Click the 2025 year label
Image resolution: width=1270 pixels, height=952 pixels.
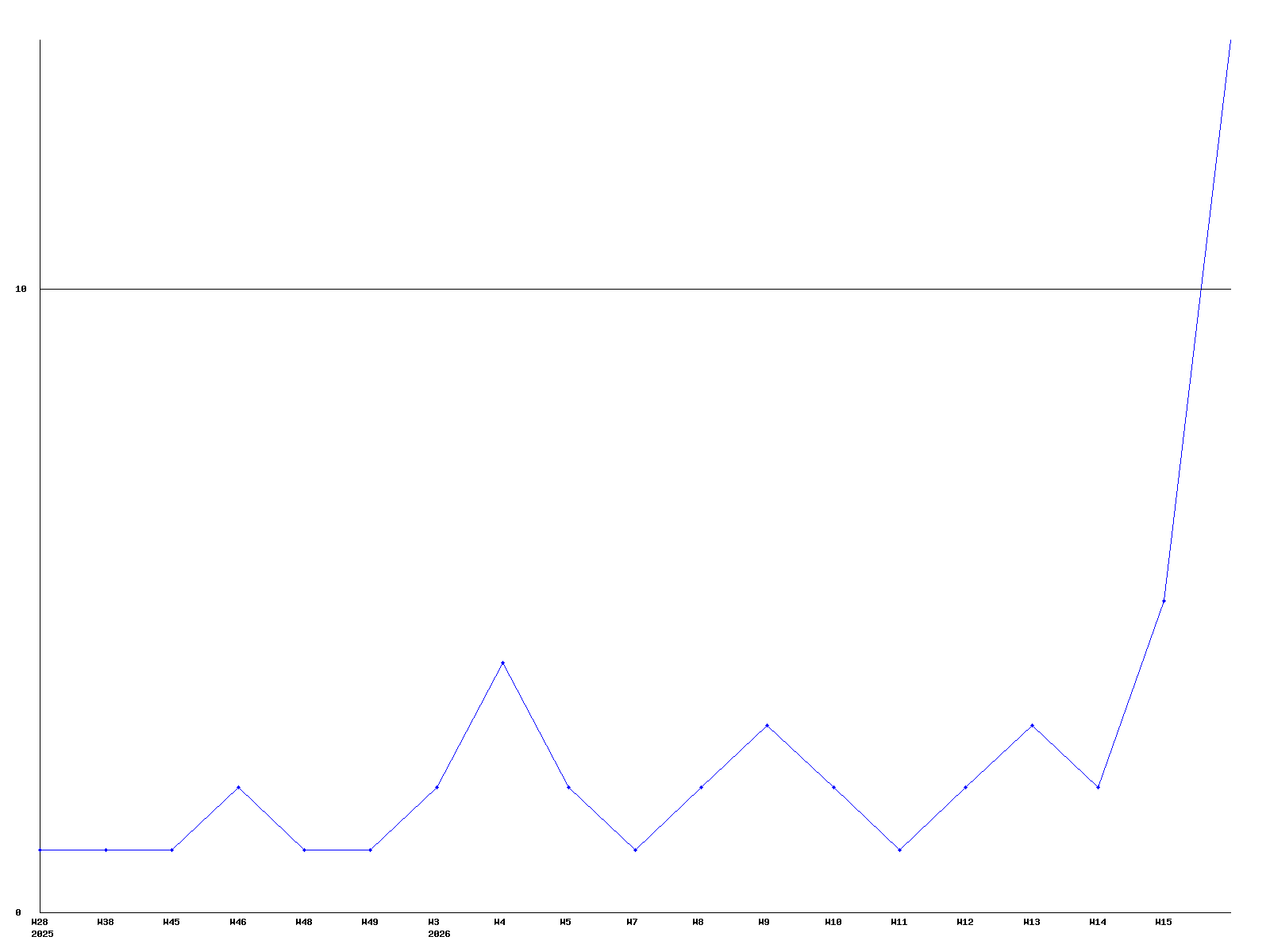(42, 934)
